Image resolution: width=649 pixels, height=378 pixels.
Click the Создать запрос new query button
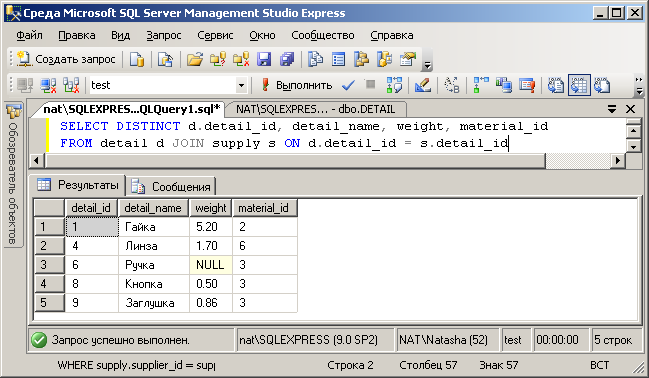[x=66, y=59]
